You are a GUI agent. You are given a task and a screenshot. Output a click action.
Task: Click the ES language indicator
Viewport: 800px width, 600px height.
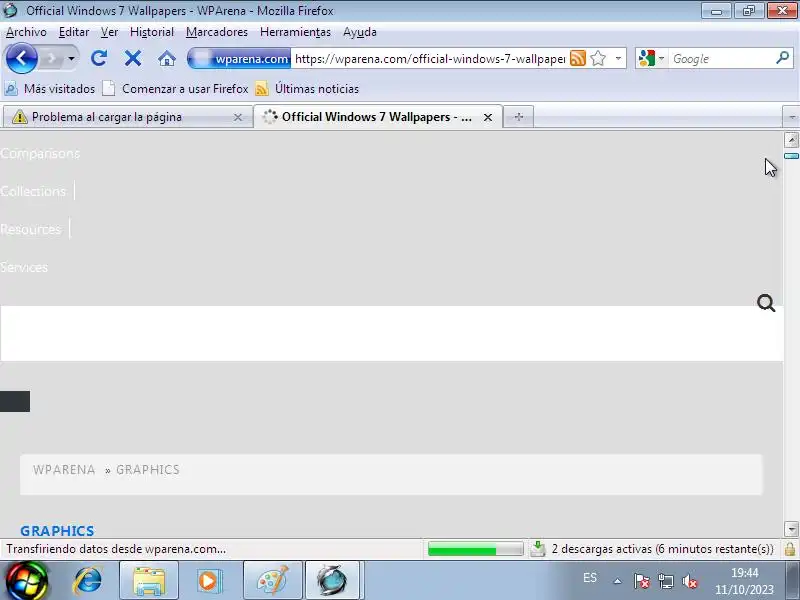[590, 578]
